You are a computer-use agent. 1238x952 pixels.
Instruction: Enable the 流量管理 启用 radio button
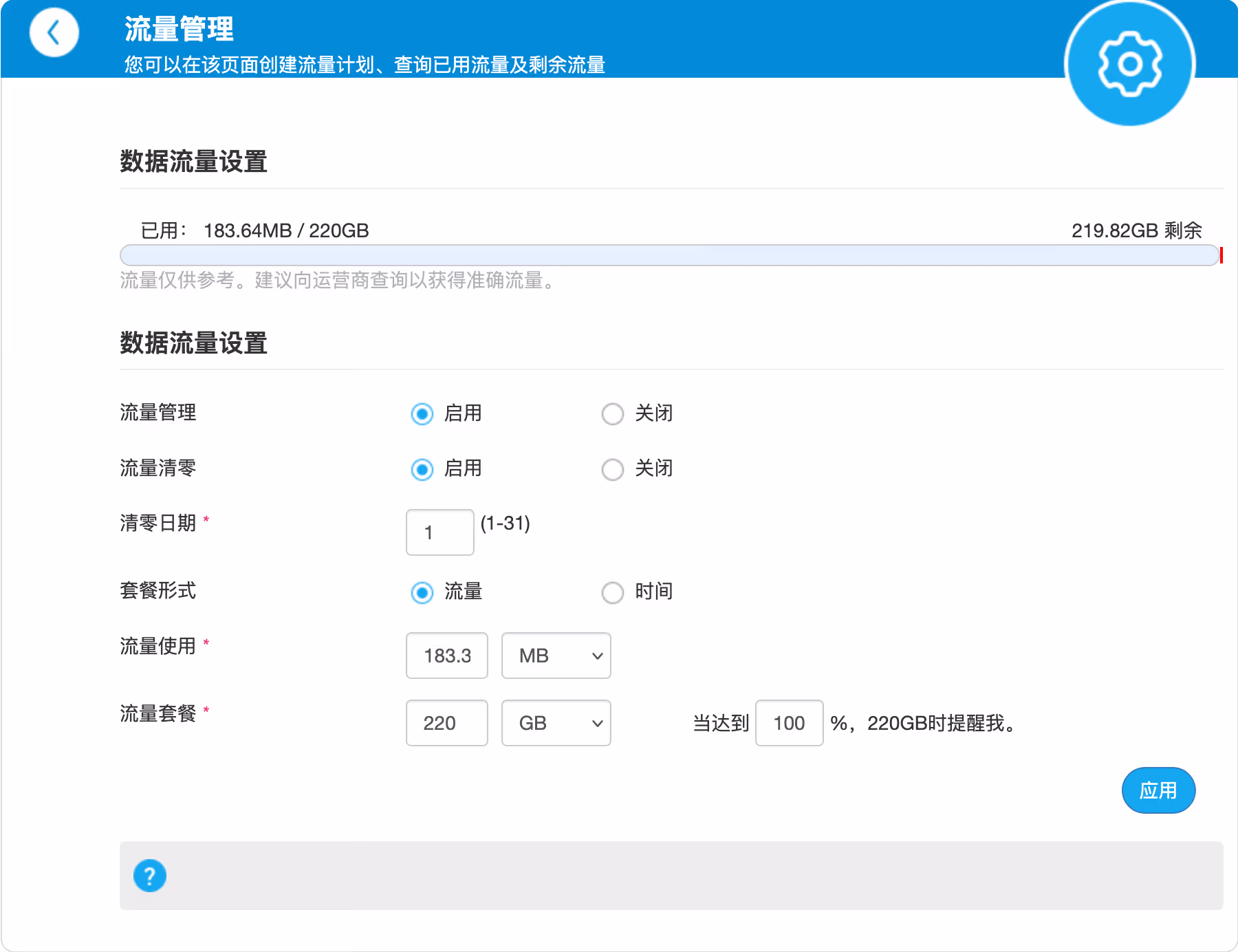click(422, 414)
